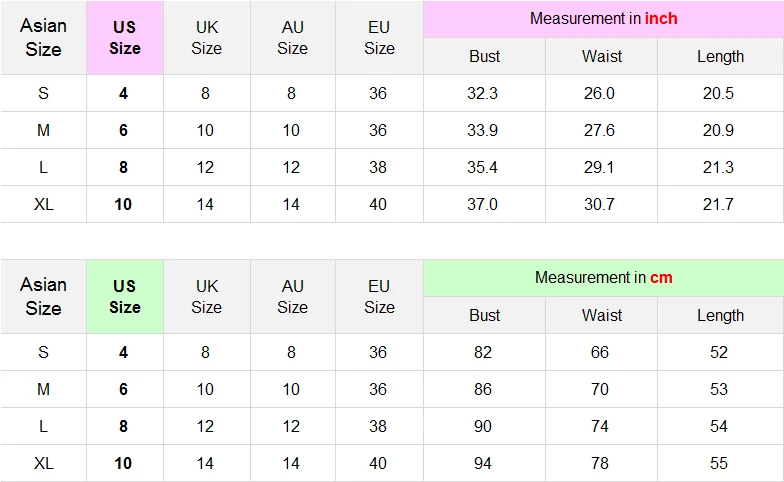Viewport: 784px width, 482px height.
Task: Click the UK Size header in top table
Action: coord(206,38)
